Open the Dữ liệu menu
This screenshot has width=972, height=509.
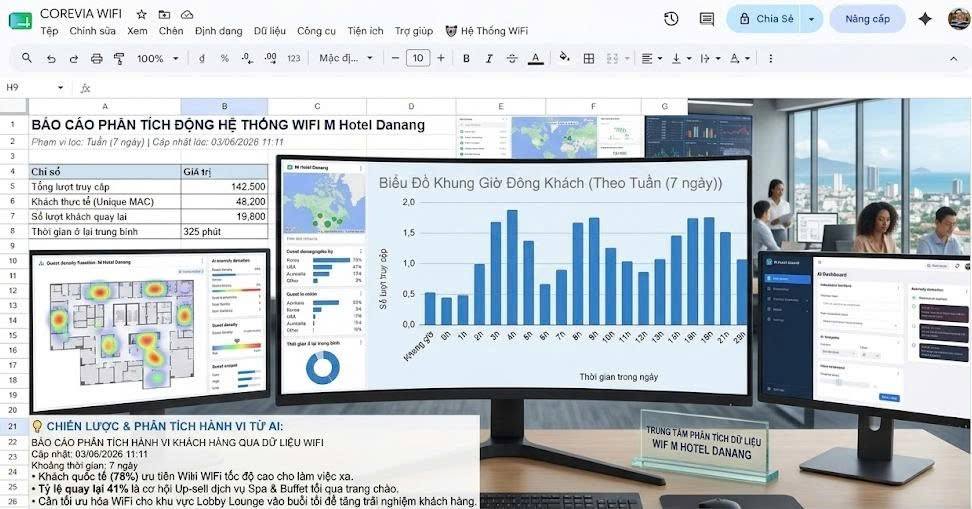[270, 31]
